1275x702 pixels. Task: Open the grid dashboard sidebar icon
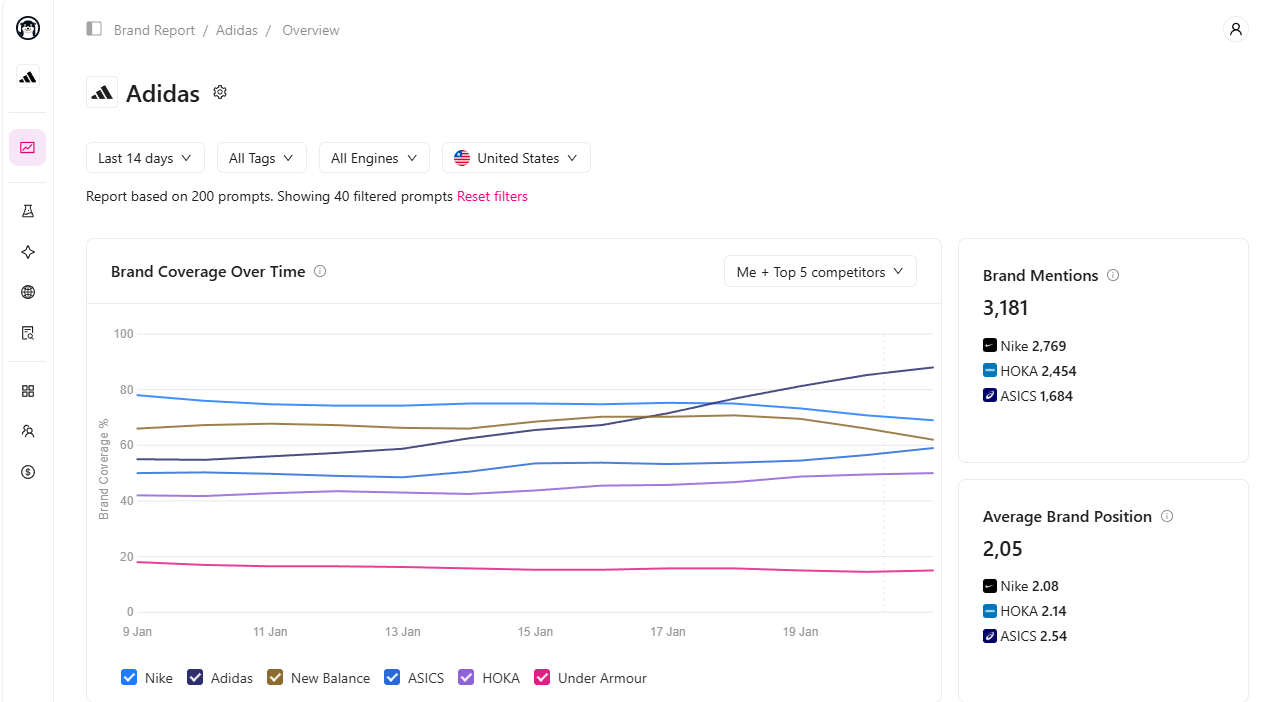pos(28,391)
